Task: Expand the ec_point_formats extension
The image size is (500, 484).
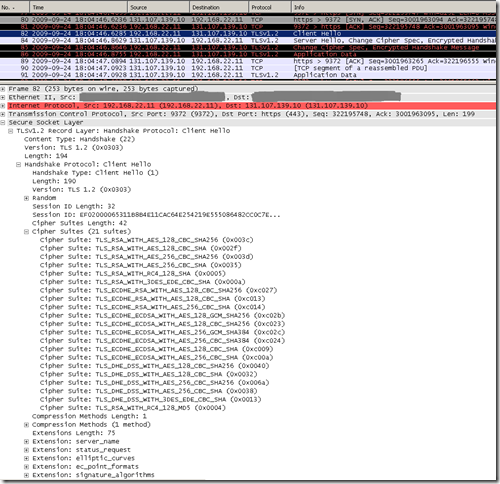Action: coord(27,467)
